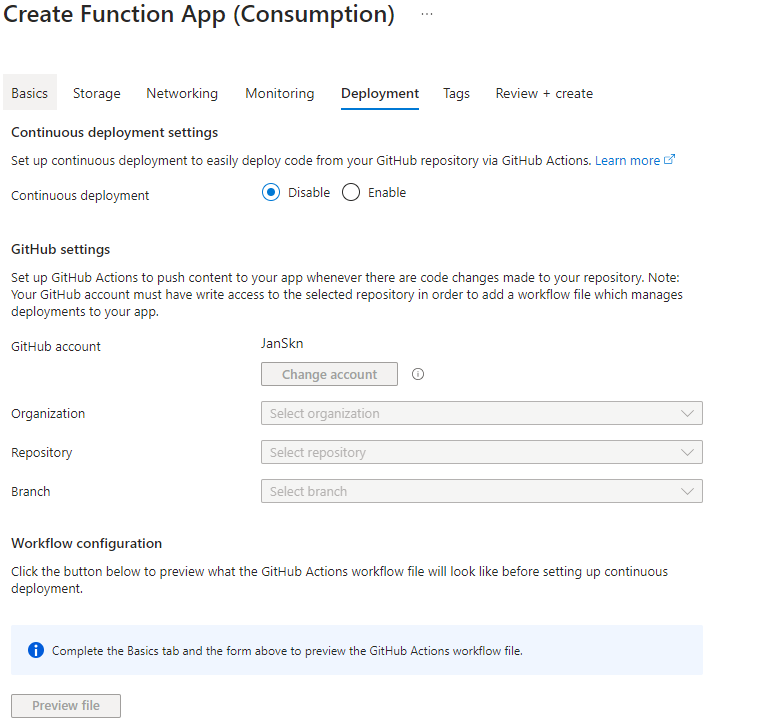Open the Select organization dropdown
The width and height of the screenshot is (762, 727).
[x=481, y=413]
